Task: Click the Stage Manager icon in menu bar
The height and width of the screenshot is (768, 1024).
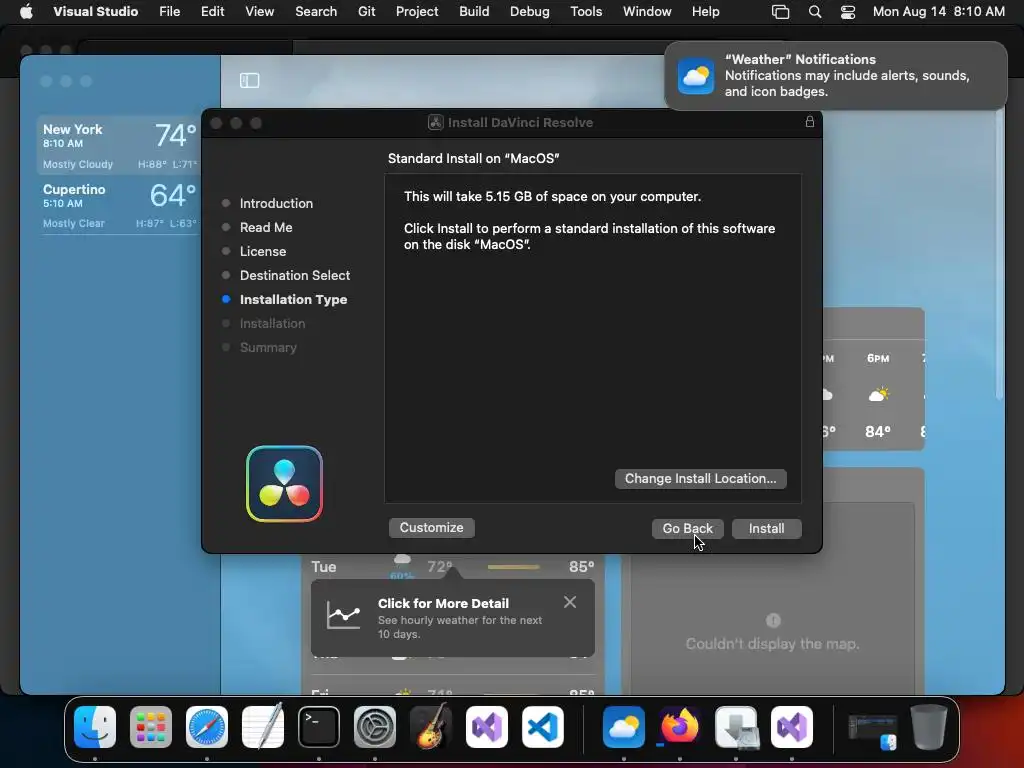Action: point(780,12)
